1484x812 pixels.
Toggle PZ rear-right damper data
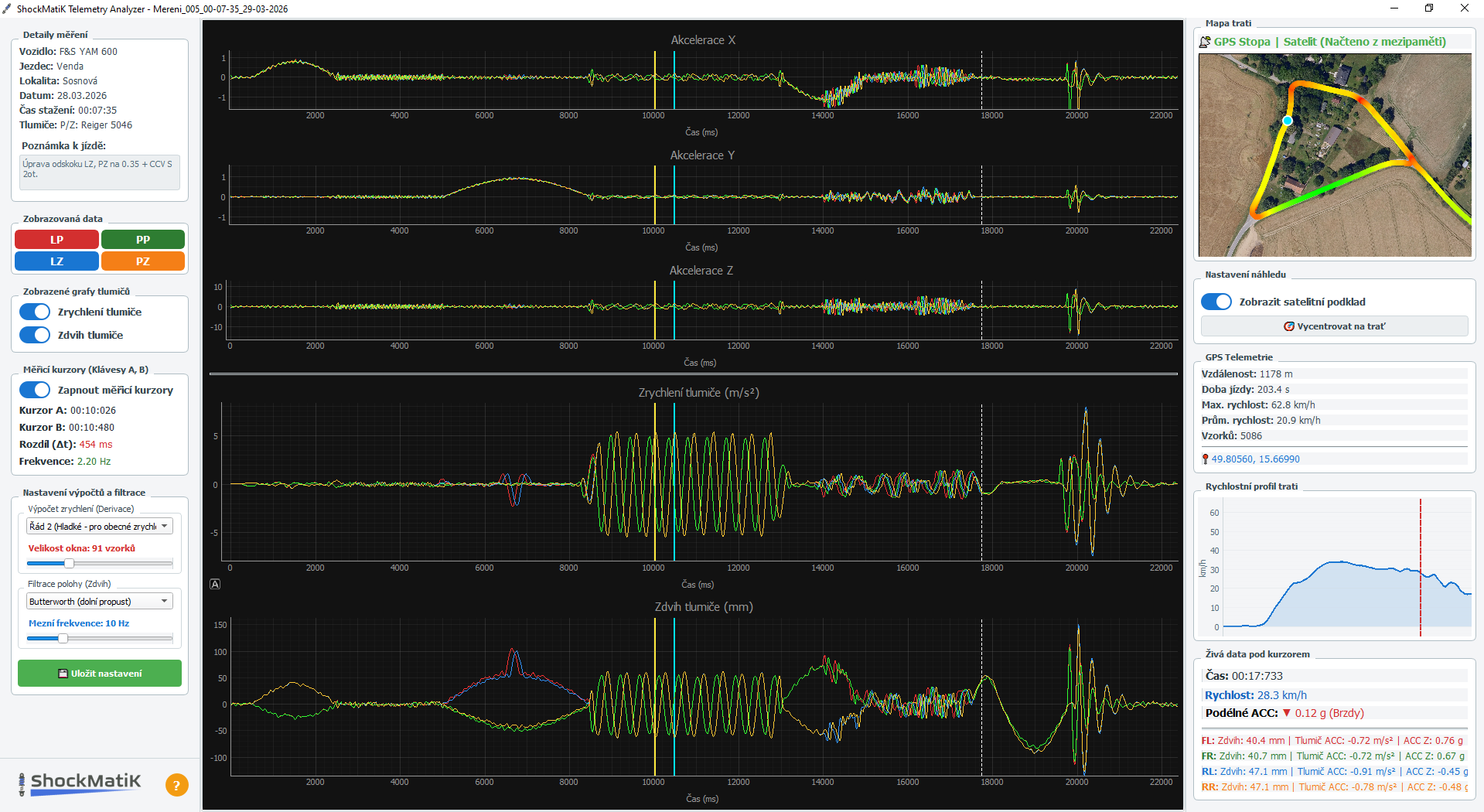[143, 261]
